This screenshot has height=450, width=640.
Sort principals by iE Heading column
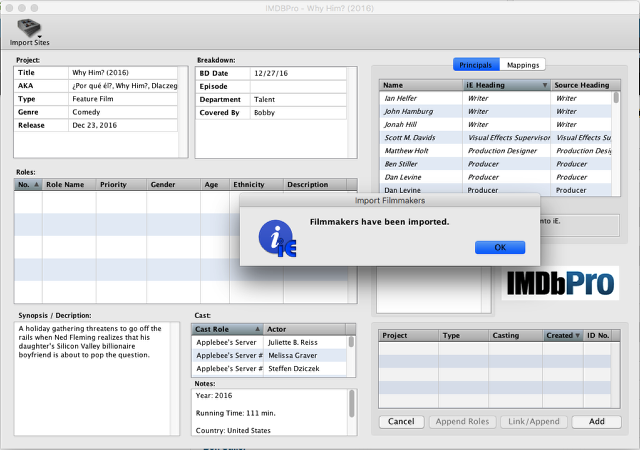[x=507, y=85]
